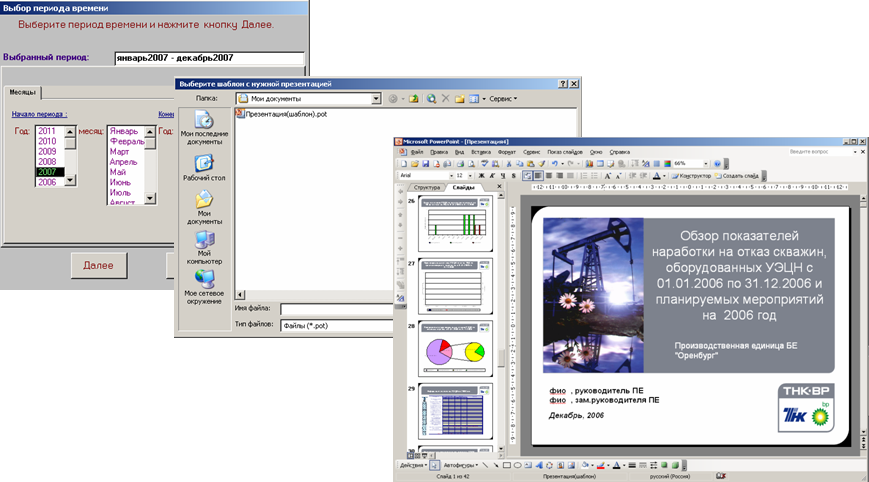Click the Конструктор button

pyautogui.click(x=692, y=176)
